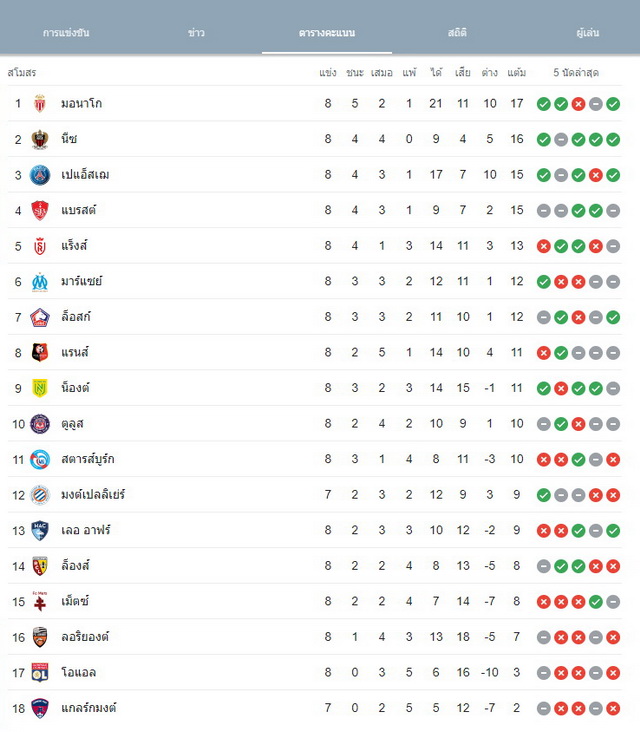The image size is (640, 732).
Task: Open the Nantes yellow crest icon
Action: click(40, 388)
